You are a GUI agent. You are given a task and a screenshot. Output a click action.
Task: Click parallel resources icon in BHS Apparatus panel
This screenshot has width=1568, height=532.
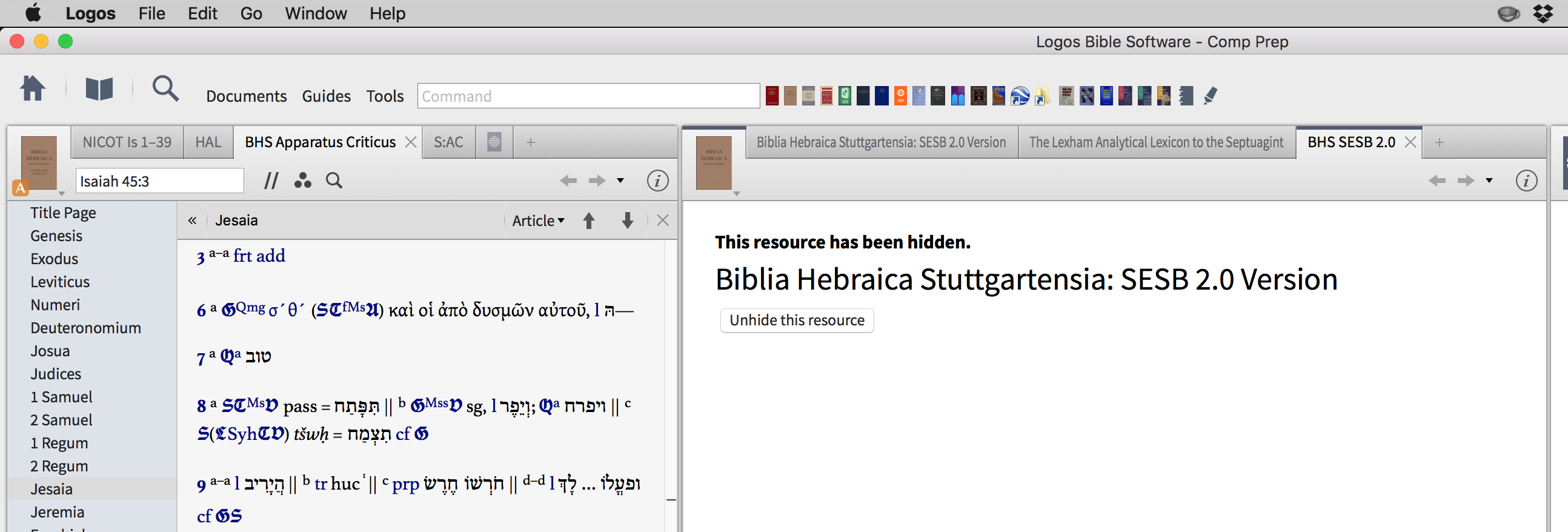click(271, 181)
